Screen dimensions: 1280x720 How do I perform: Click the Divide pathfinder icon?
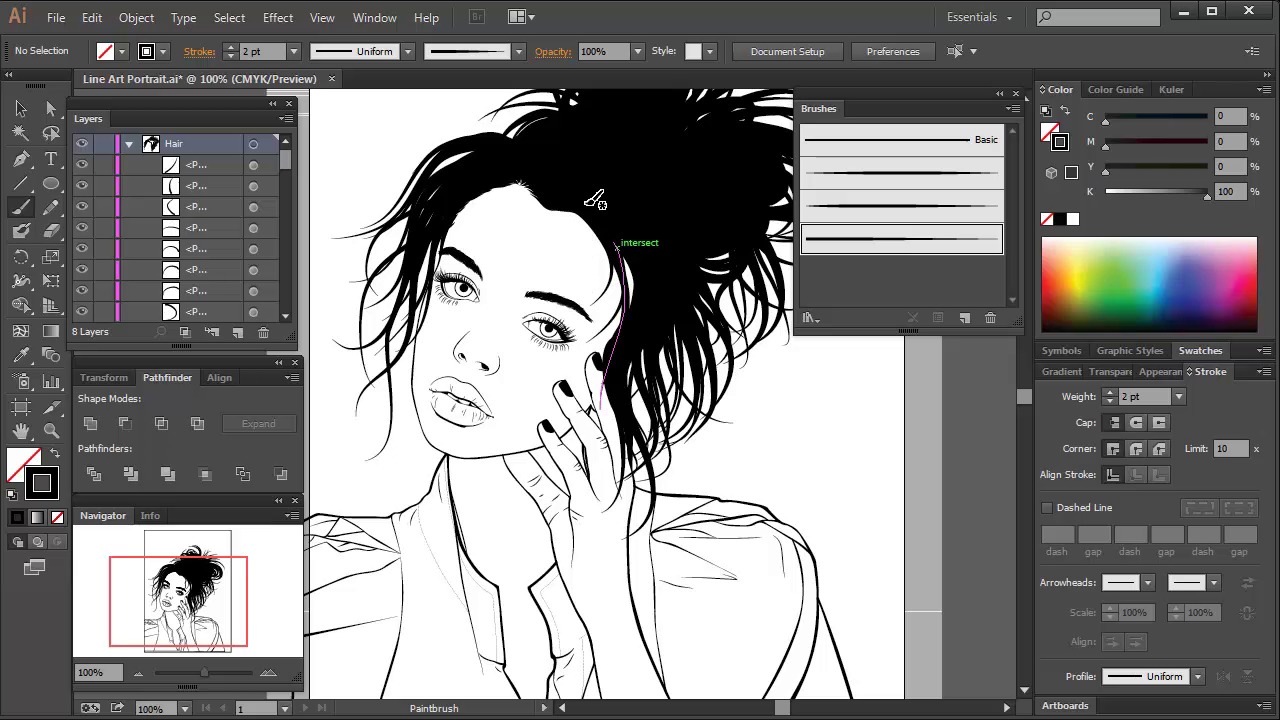coord(94,474)
